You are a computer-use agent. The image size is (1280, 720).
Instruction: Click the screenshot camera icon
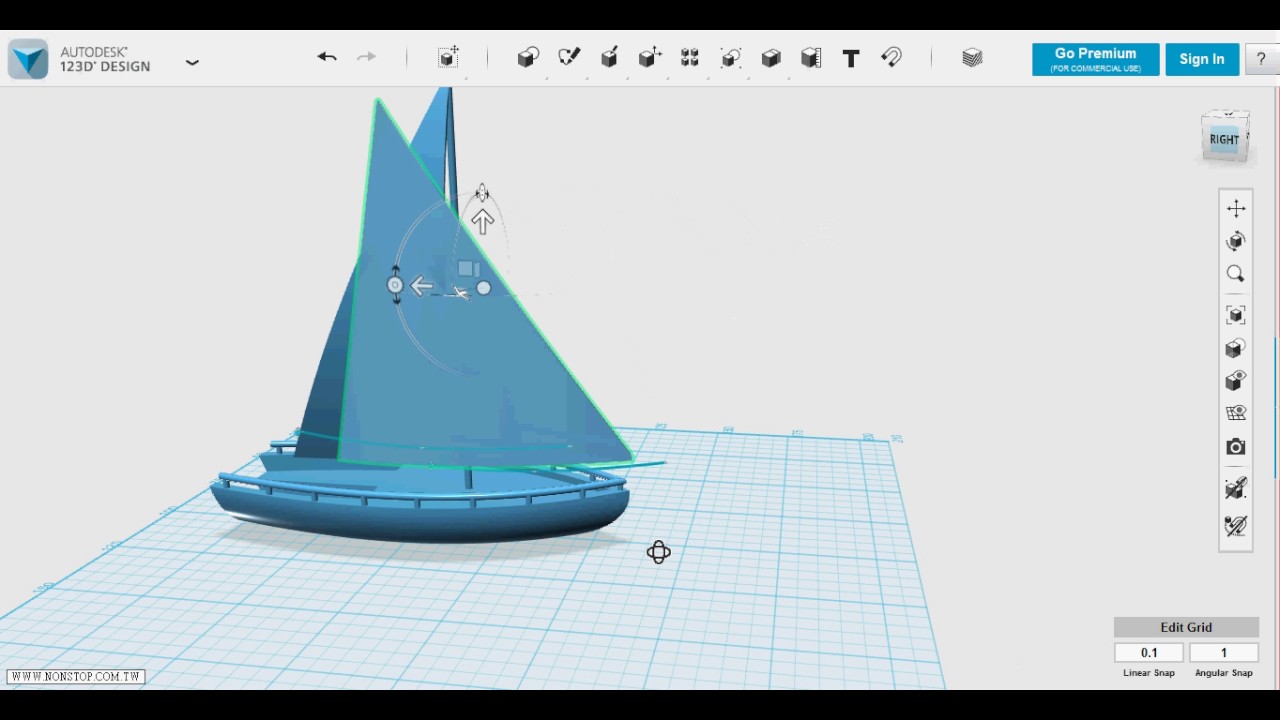(x=1236, y=447)
